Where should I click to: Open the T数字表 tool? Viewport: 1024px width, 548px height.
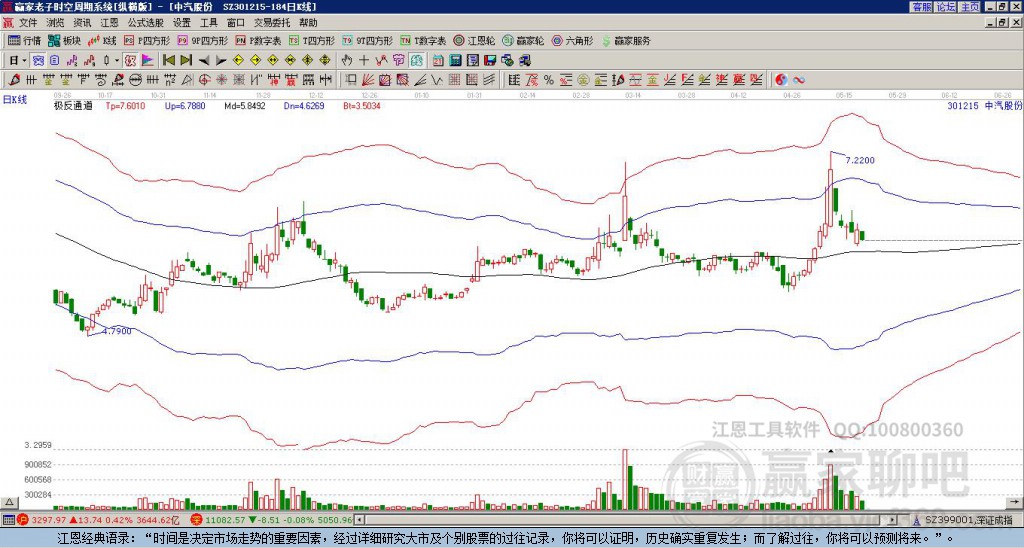[x=423, y=40]
